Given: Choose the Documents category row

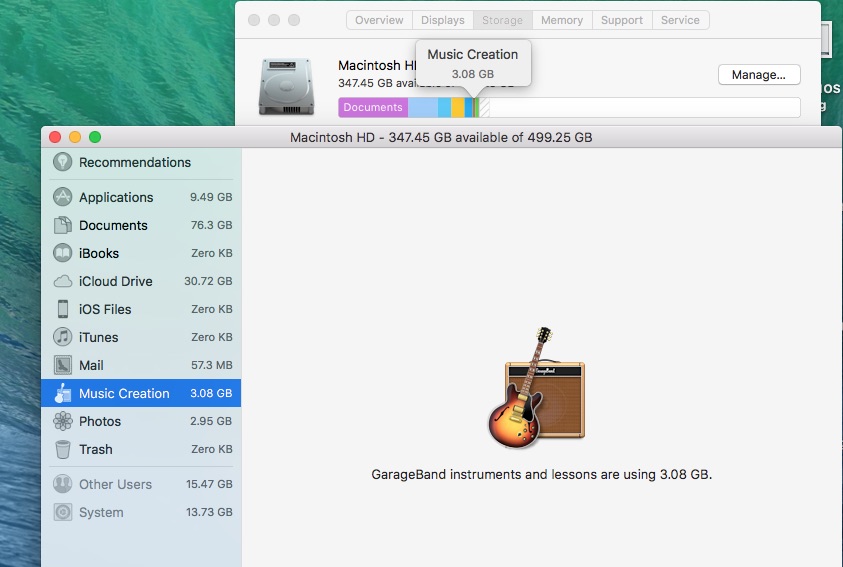Looking at the screenshot, I should (141, 225).
